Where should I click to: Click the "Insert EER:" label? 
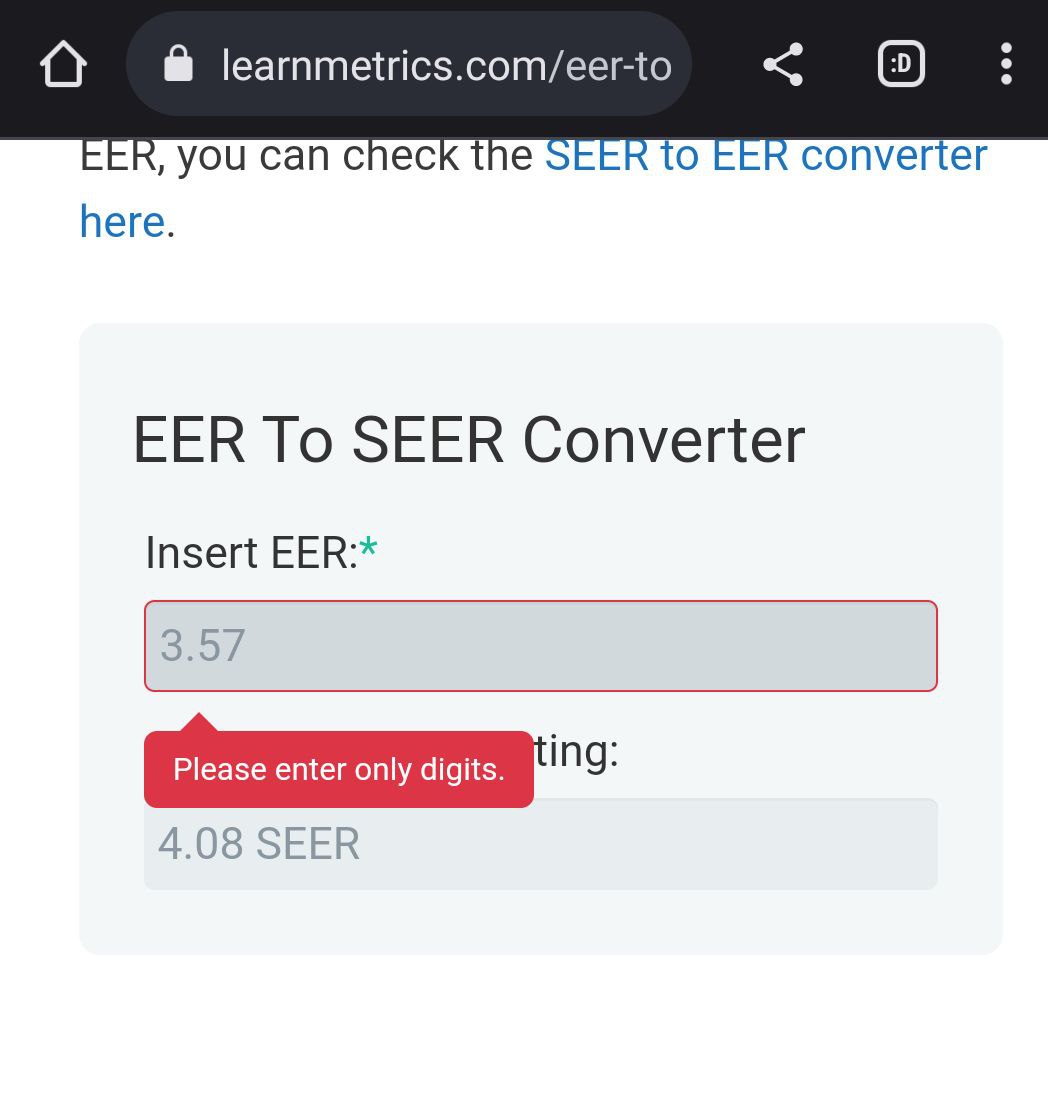pyautogui.click(x=251, y=553)
